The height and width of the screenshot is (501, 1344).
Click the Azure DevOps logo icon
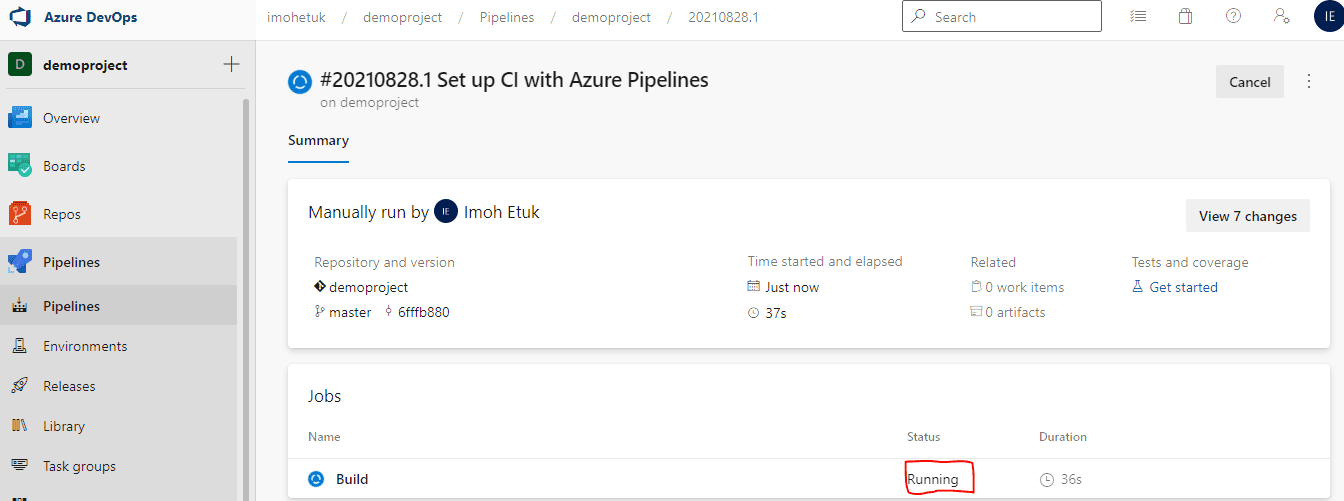[x=20, y=18]
